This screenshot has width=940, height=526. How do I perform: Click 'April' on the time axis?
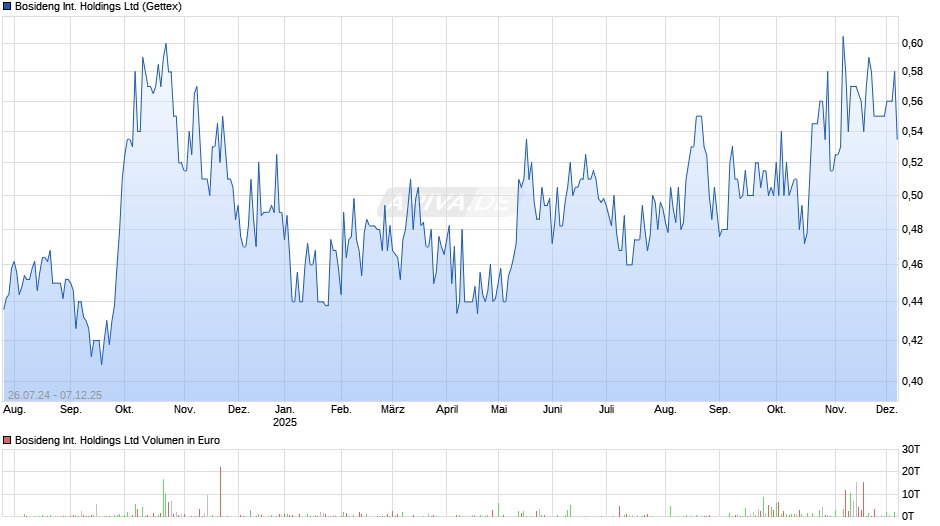tap(447, 410)
